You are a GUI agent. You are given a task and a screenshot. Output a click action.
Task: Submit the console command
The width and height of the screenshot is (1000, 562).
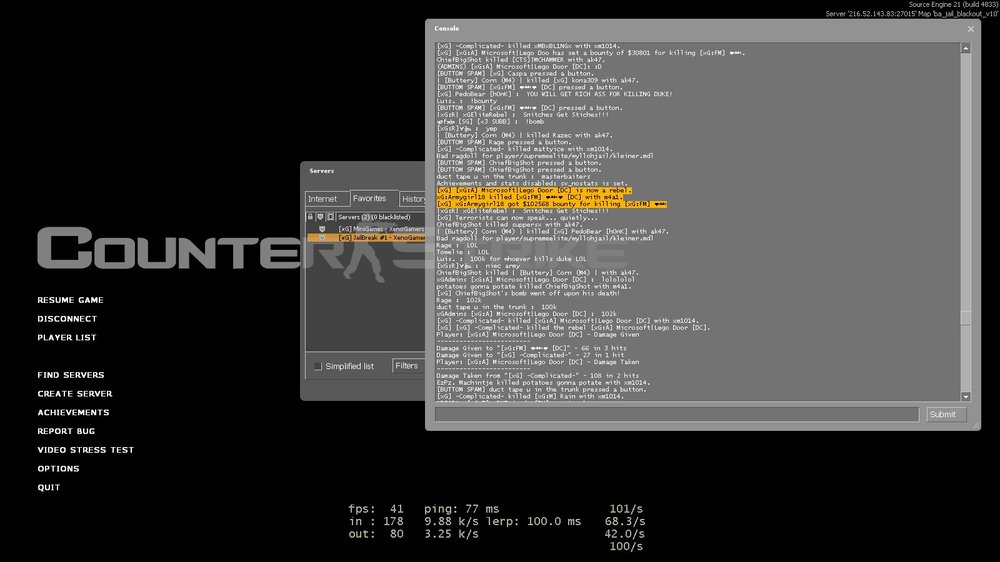946,414
